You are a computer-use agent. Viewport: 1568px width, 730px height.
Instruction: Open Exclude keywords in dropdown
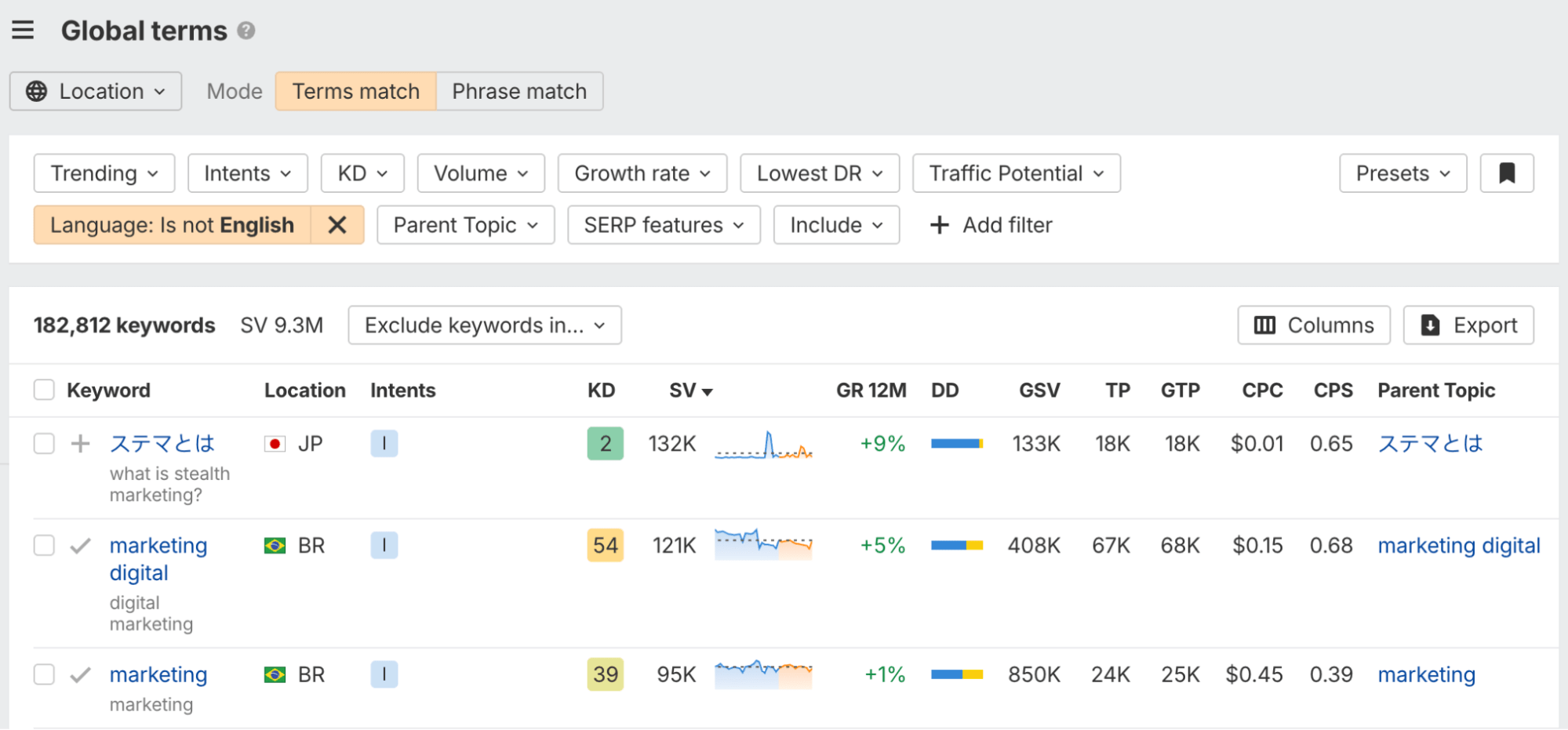click(x=484, y=325)
